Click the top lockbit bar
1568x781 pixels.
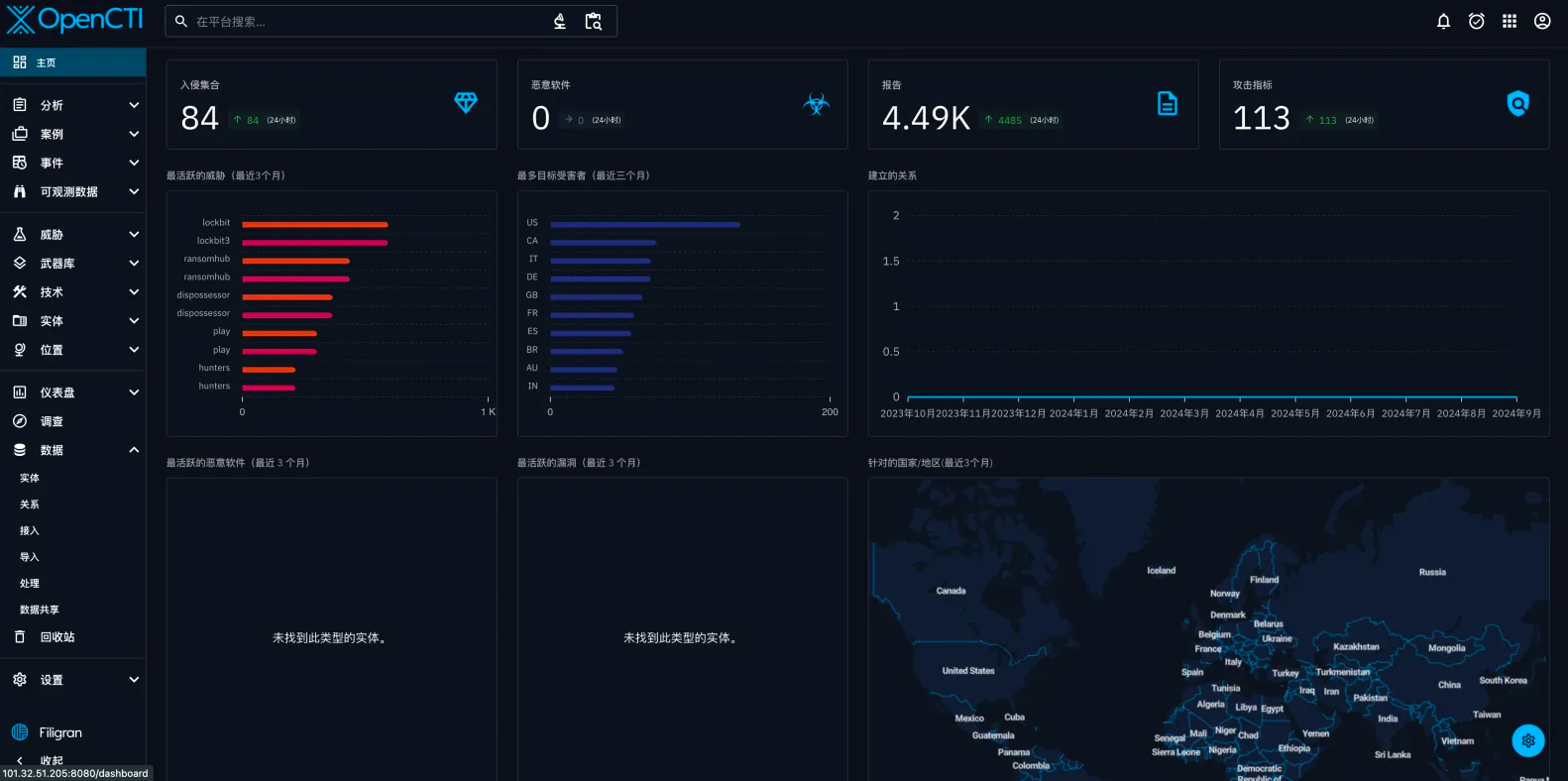pos(315,225)
